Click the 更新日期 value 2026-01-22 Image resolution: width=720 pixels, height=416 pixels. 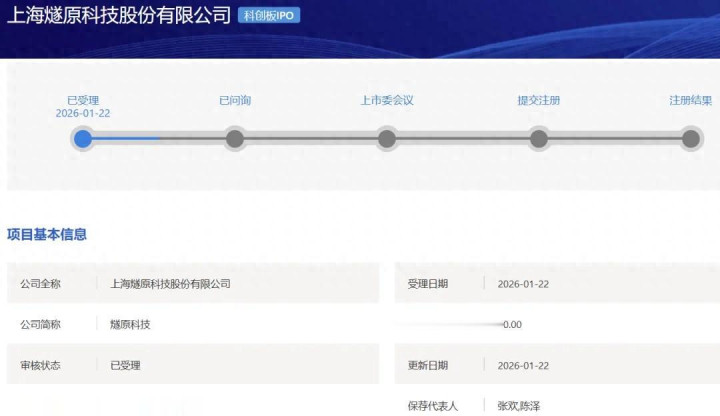[x=523, y=366]
